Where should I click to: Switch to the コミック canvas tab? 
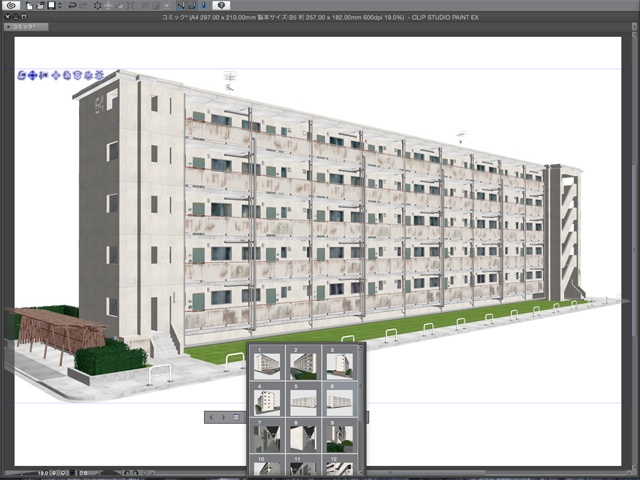tap(26, 27)
